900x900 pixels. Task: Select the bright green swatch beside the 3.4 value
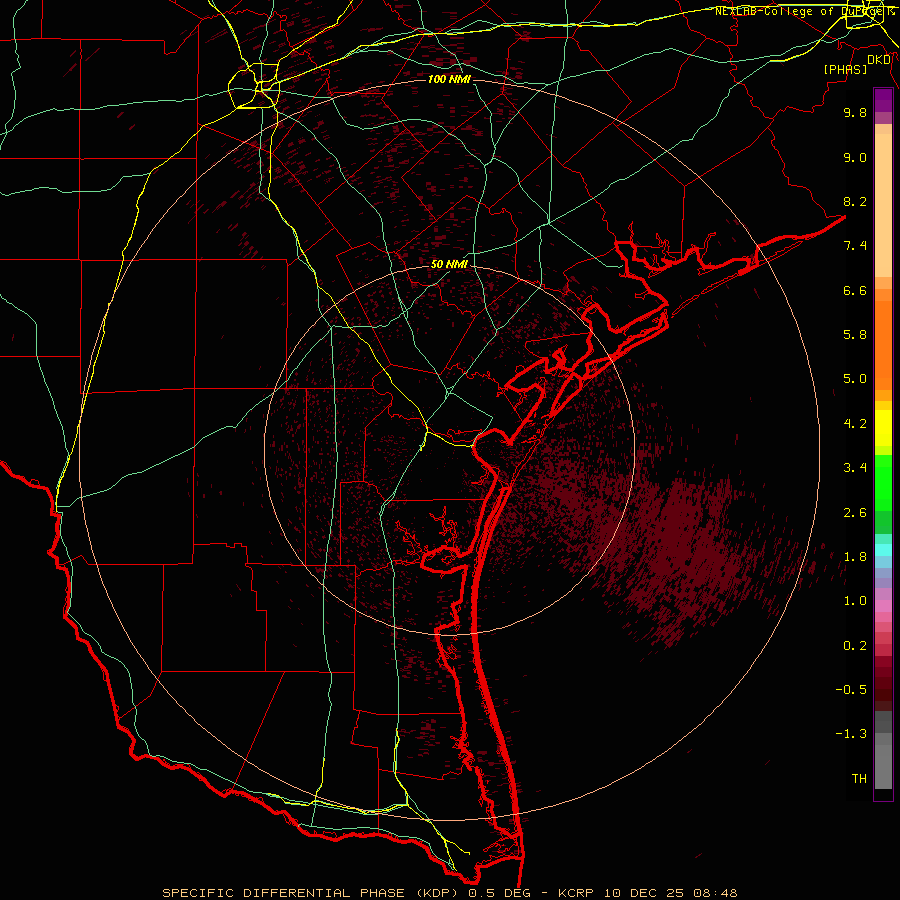pyautogui.click(x=883, y=483)
